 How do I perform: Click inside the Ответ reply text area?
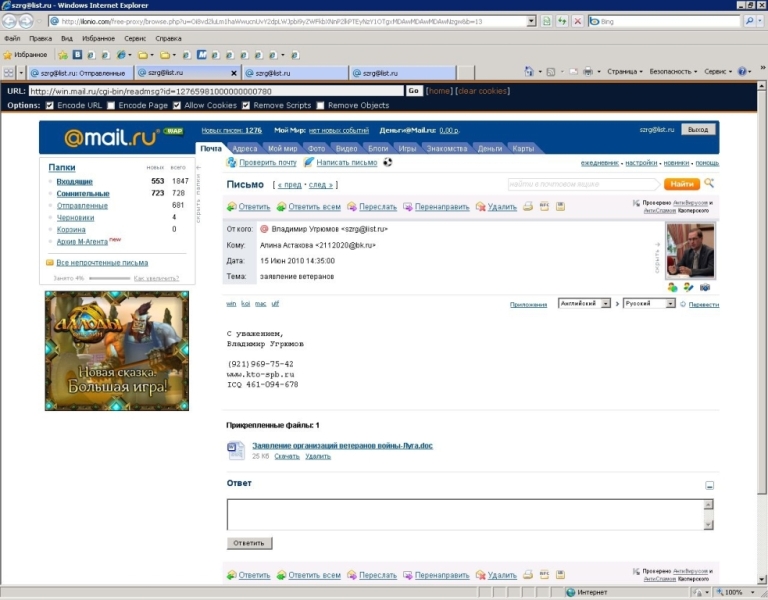click(x=465, y=514)
